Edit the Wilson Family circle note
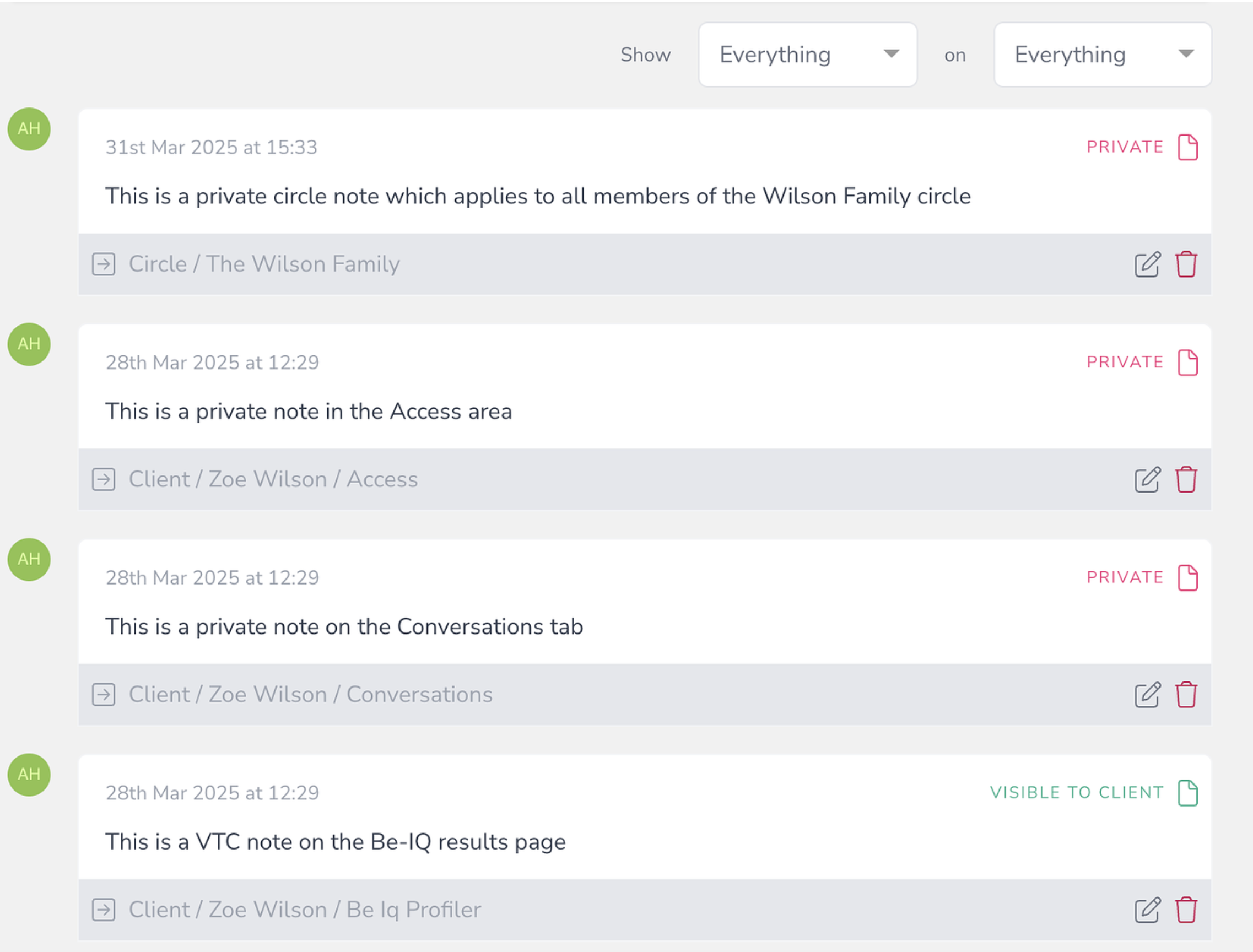This screenshot has height=952, width=1253. [x=1147, y=264]
